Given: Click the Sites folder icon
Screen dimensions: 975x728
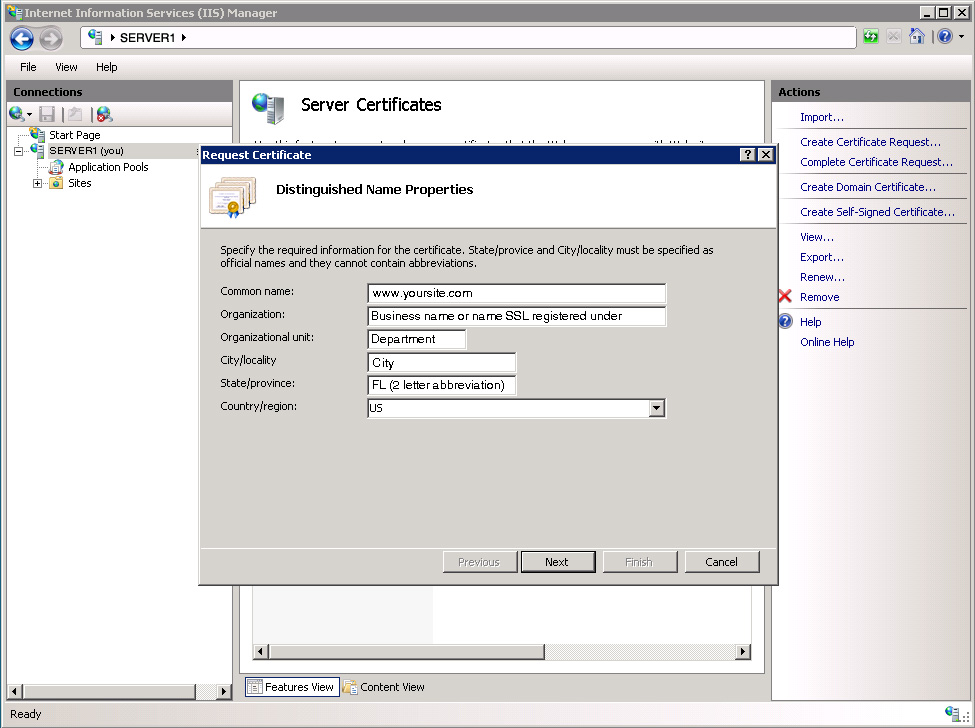Looking at the screenshot, I should click(x=57, y=183).
